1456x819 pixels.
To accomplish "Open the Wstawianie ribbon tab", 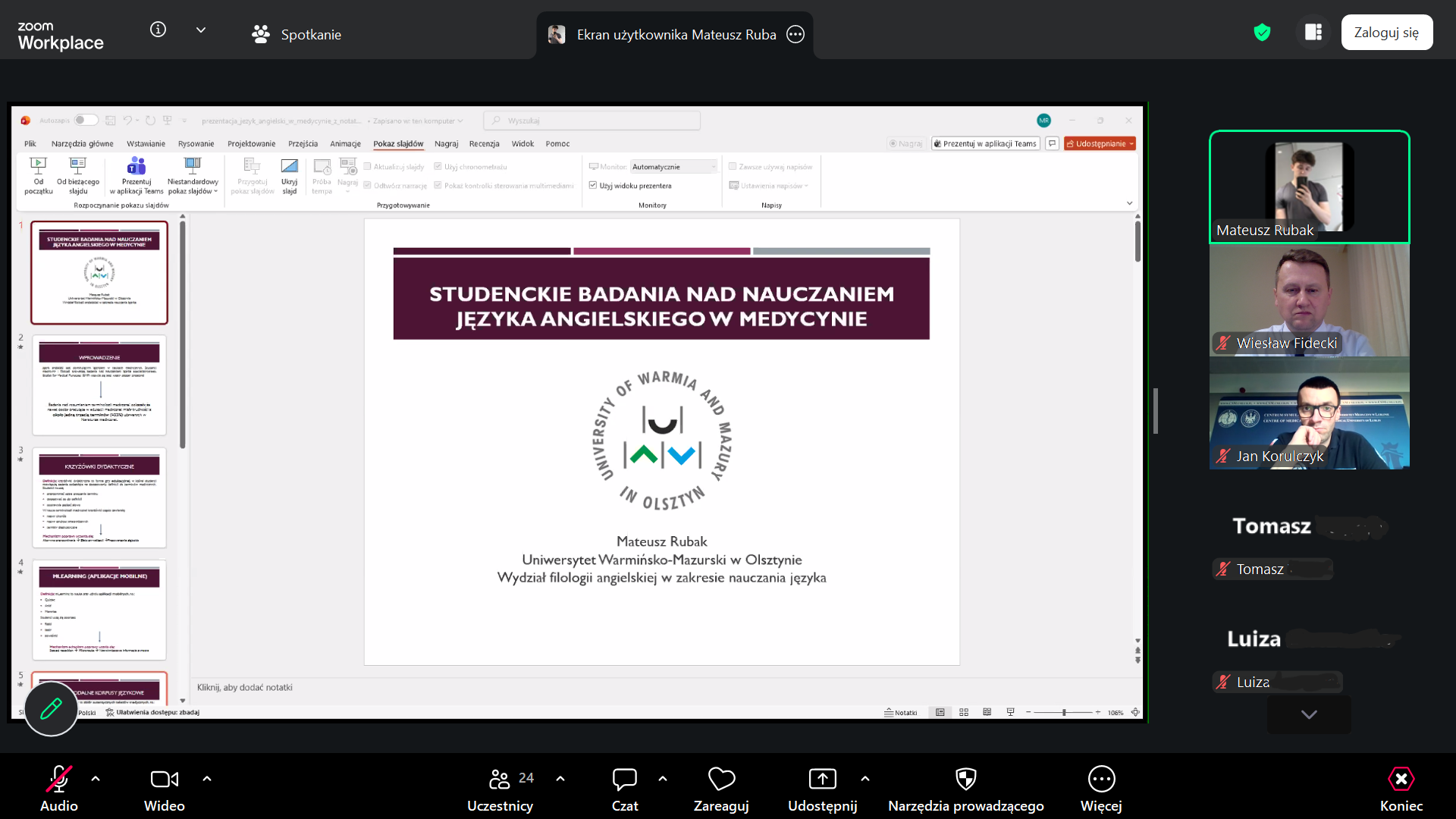I will pyautogui.click(x=146, y=144).
